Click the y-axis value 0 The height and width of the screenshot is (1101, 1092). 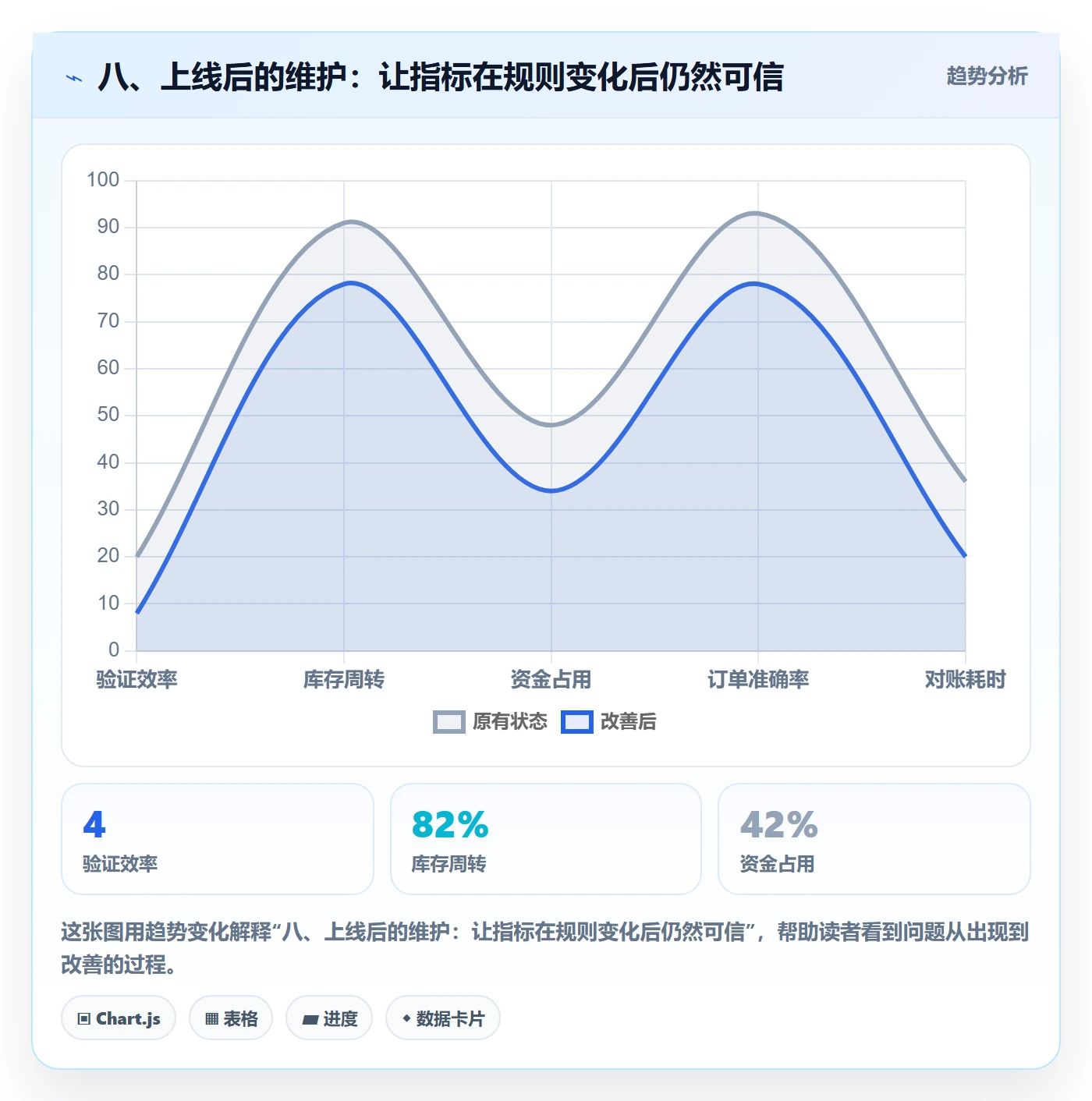114,650
